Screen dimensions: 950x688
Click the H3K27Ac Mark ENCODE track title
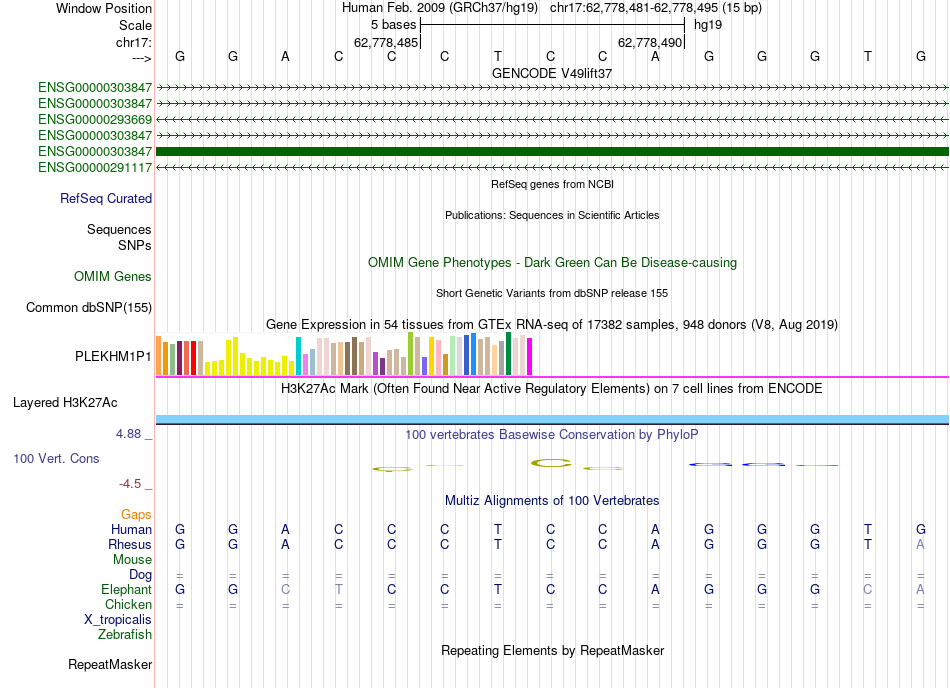(552, 389)
